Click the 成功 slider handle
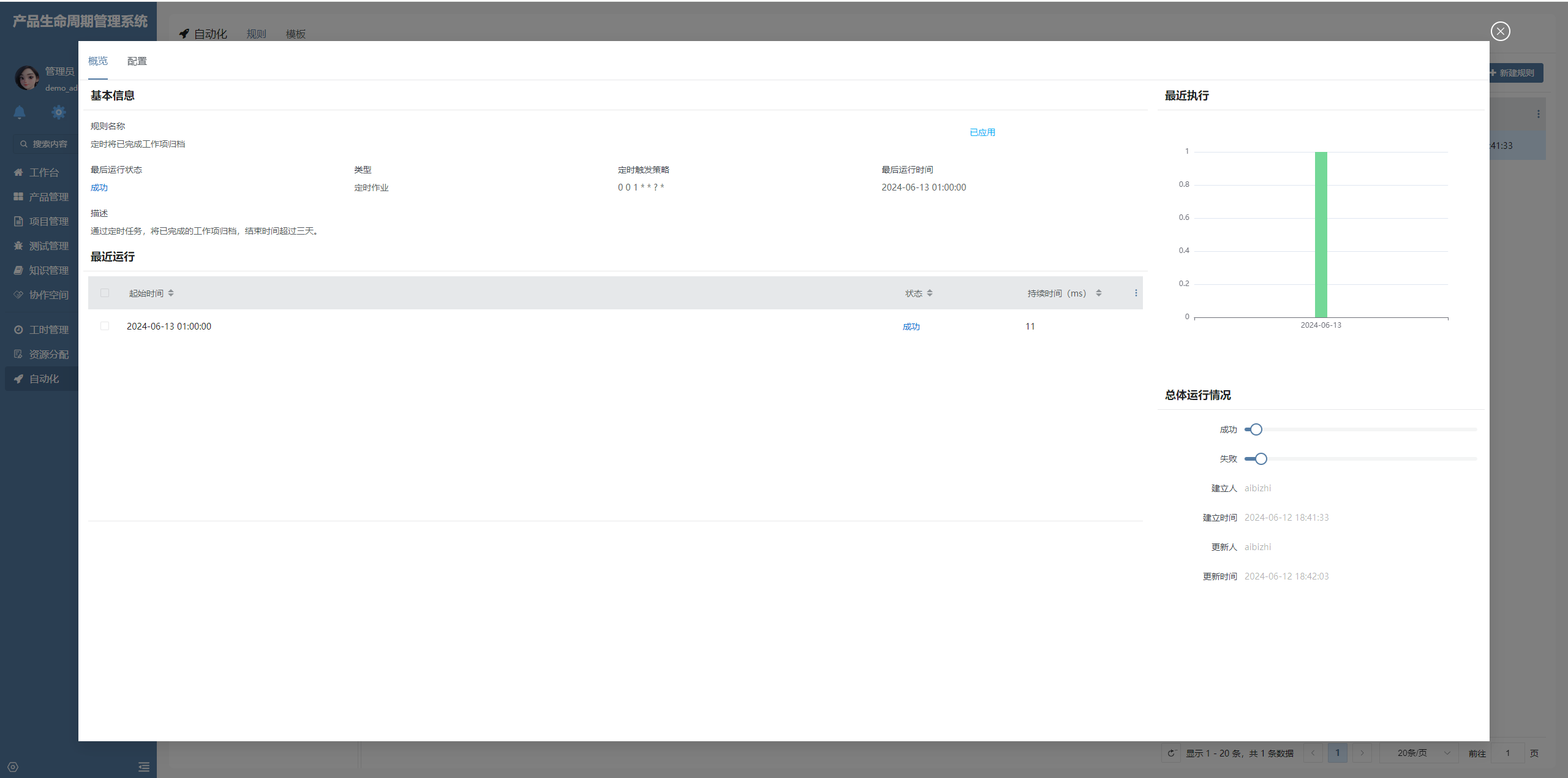Image resolution: width=1568 pixels, height=778 pixels. 1256,429
